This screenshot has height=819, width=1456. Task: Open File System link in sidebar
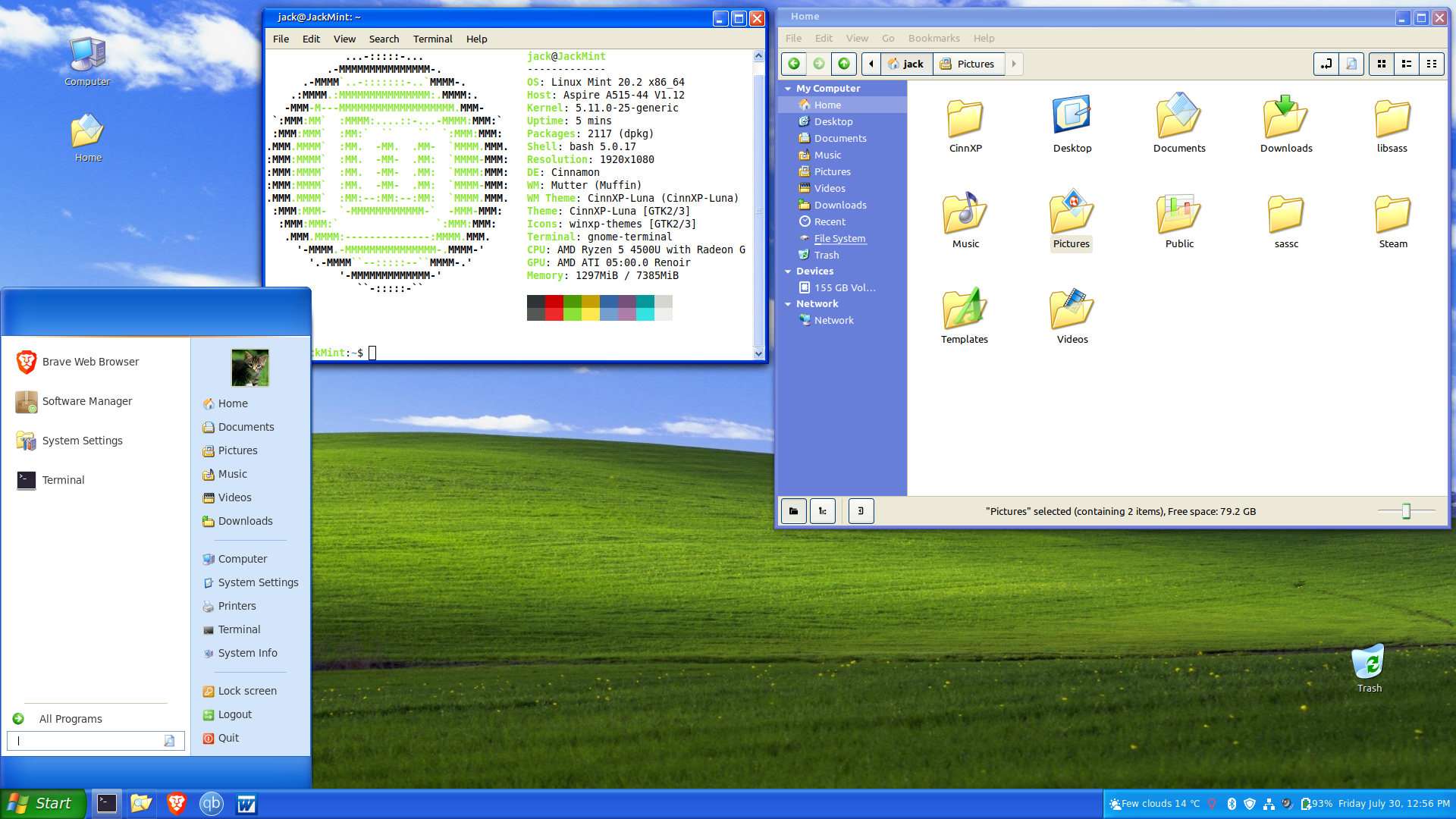tap(839, 238)
